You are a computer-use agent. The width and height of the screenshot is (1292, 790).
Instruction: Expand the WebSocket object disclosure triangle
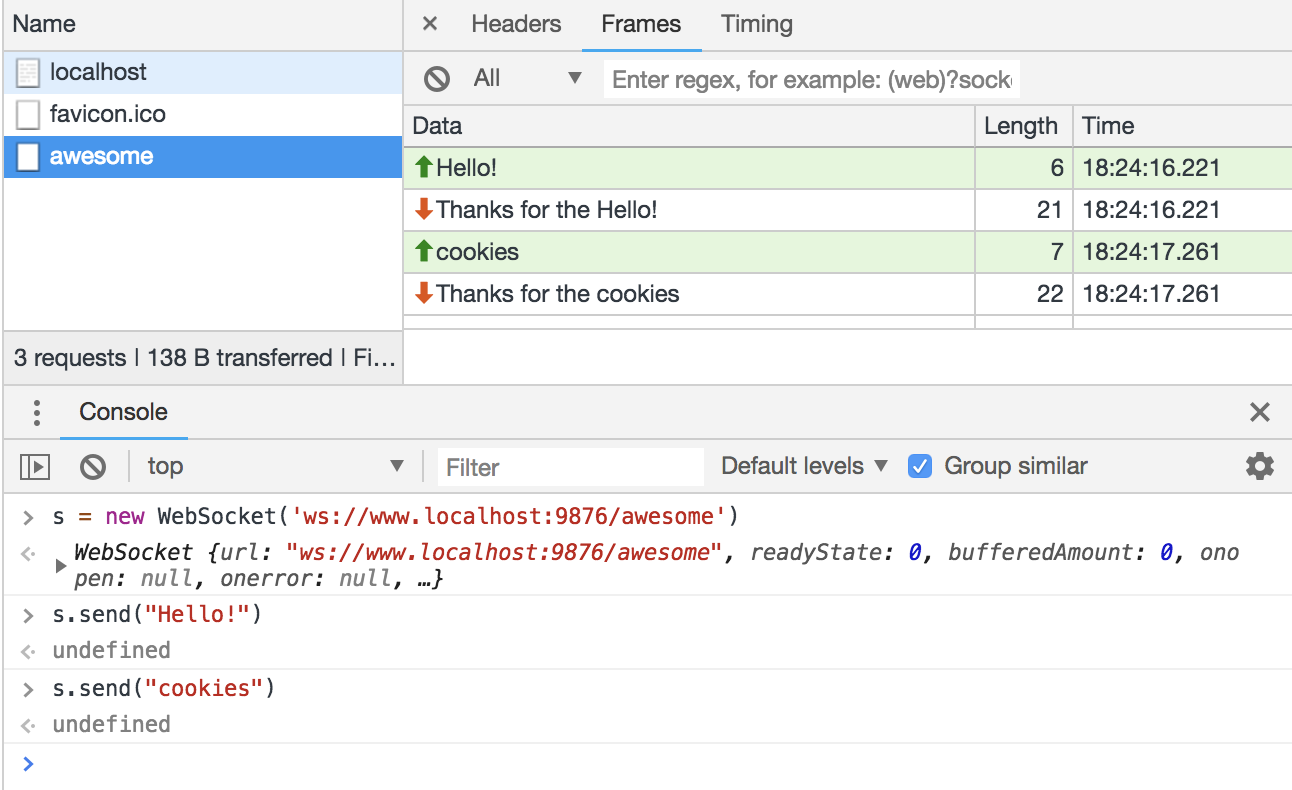coord(61,566)
